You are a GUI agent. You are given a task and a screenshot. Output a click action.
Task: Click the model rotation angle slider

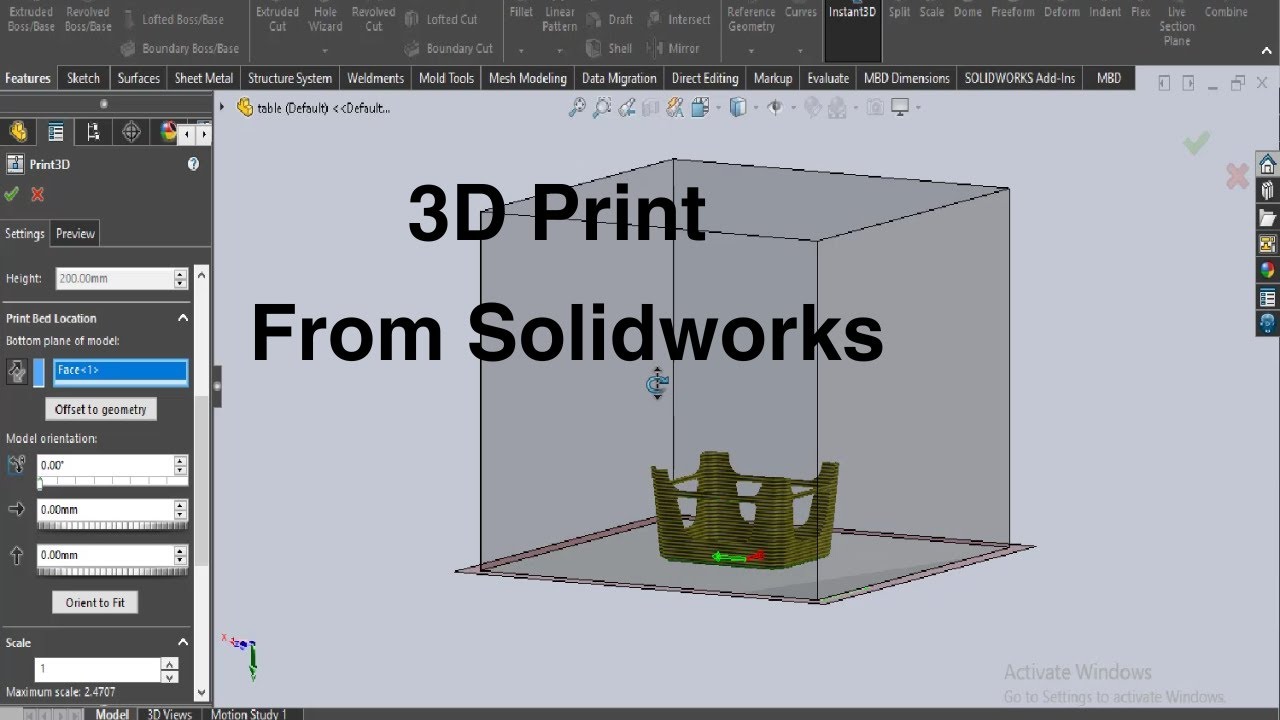click(112, 481)
